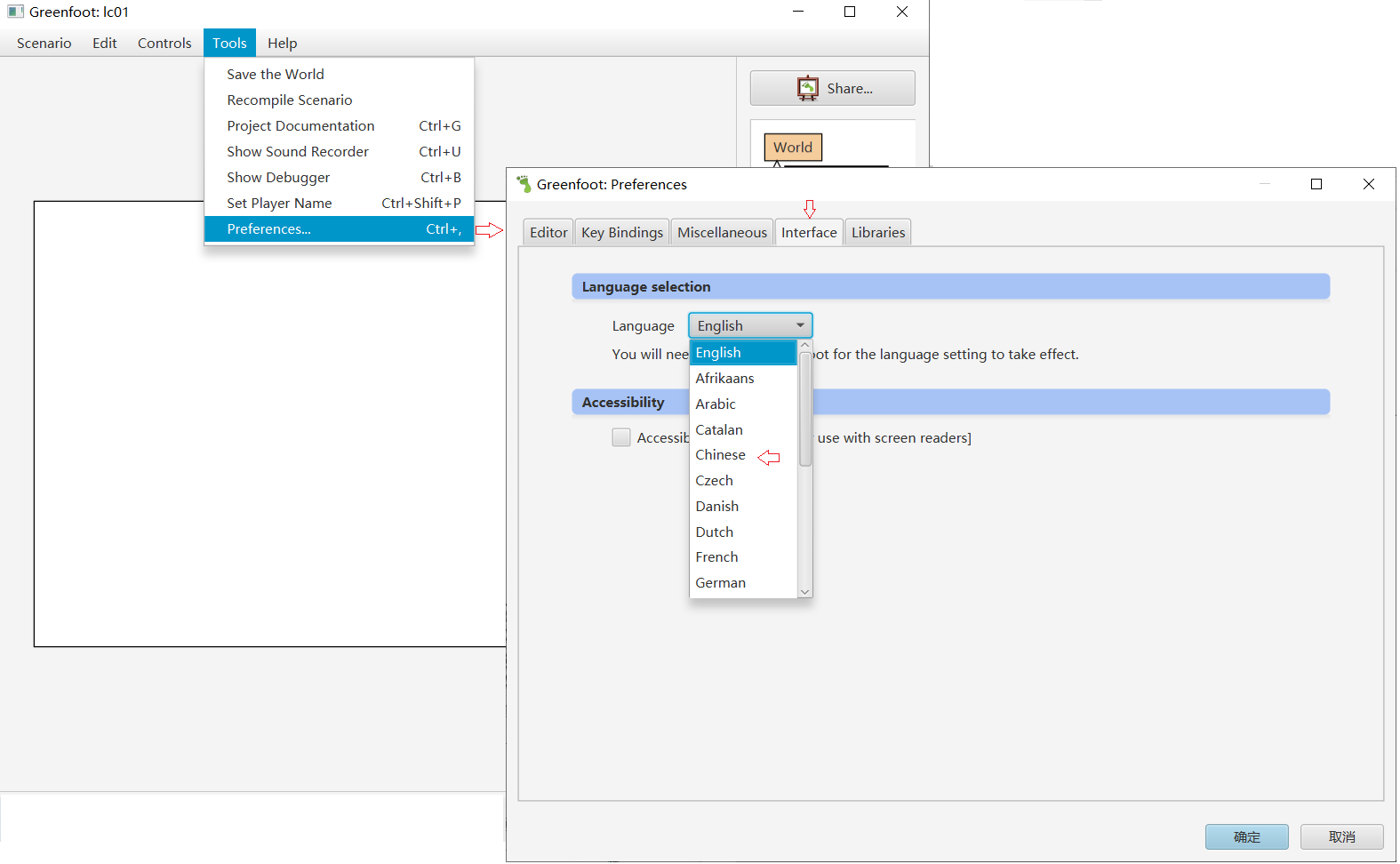Screen dimensions: 1400x864
Task: Select Chinese from the language list
Action: pyautogui.click(x=720, y=455)
